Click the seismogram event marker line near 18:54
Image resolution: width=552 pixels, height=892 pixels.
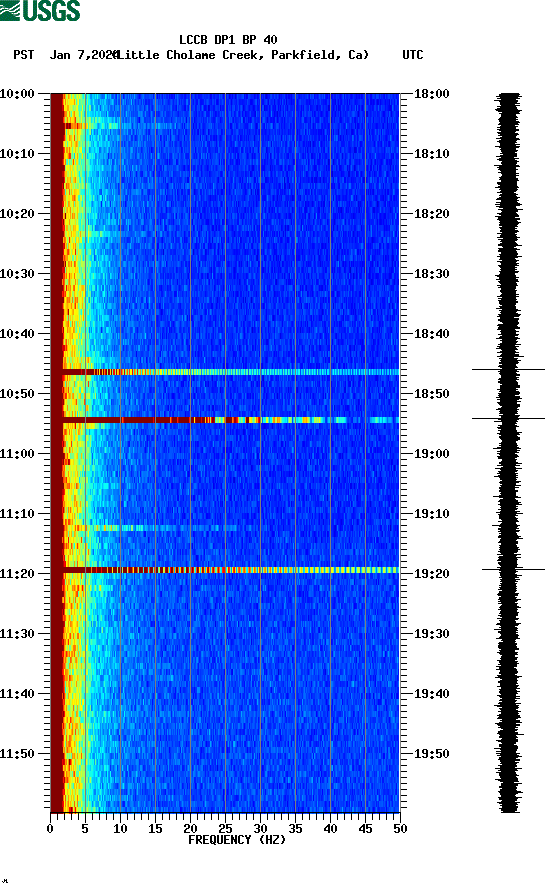point(508,419)
